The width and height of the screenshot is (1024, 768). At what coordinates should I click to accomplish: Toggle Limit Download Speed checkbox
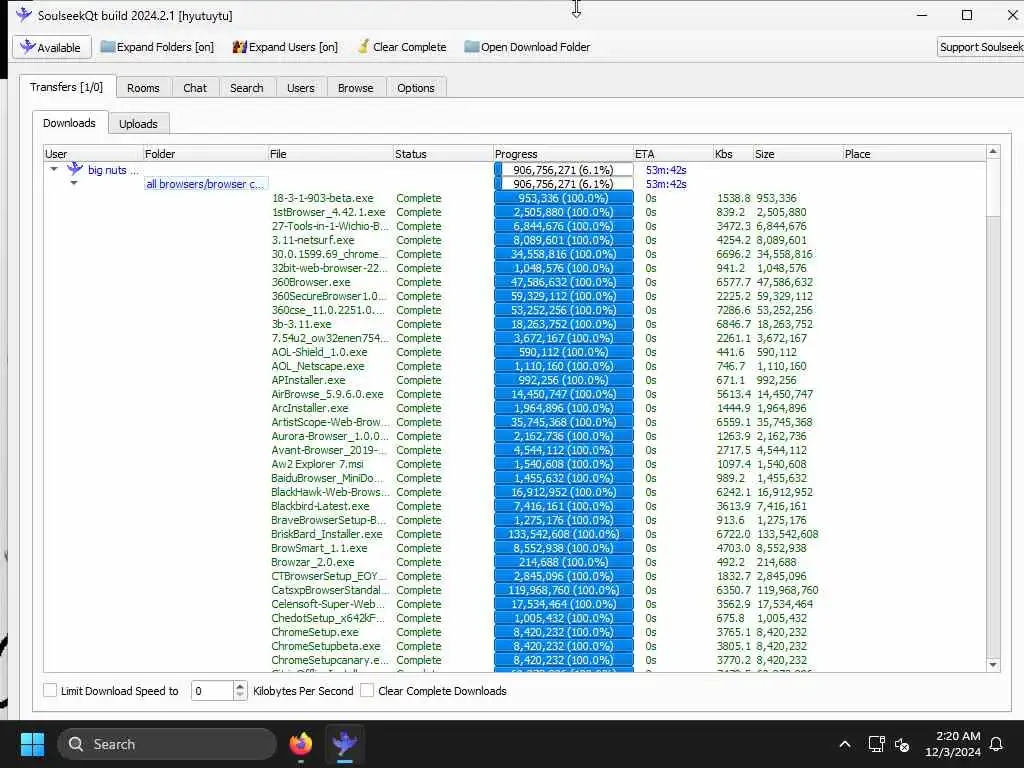click(x=50, y=690)
